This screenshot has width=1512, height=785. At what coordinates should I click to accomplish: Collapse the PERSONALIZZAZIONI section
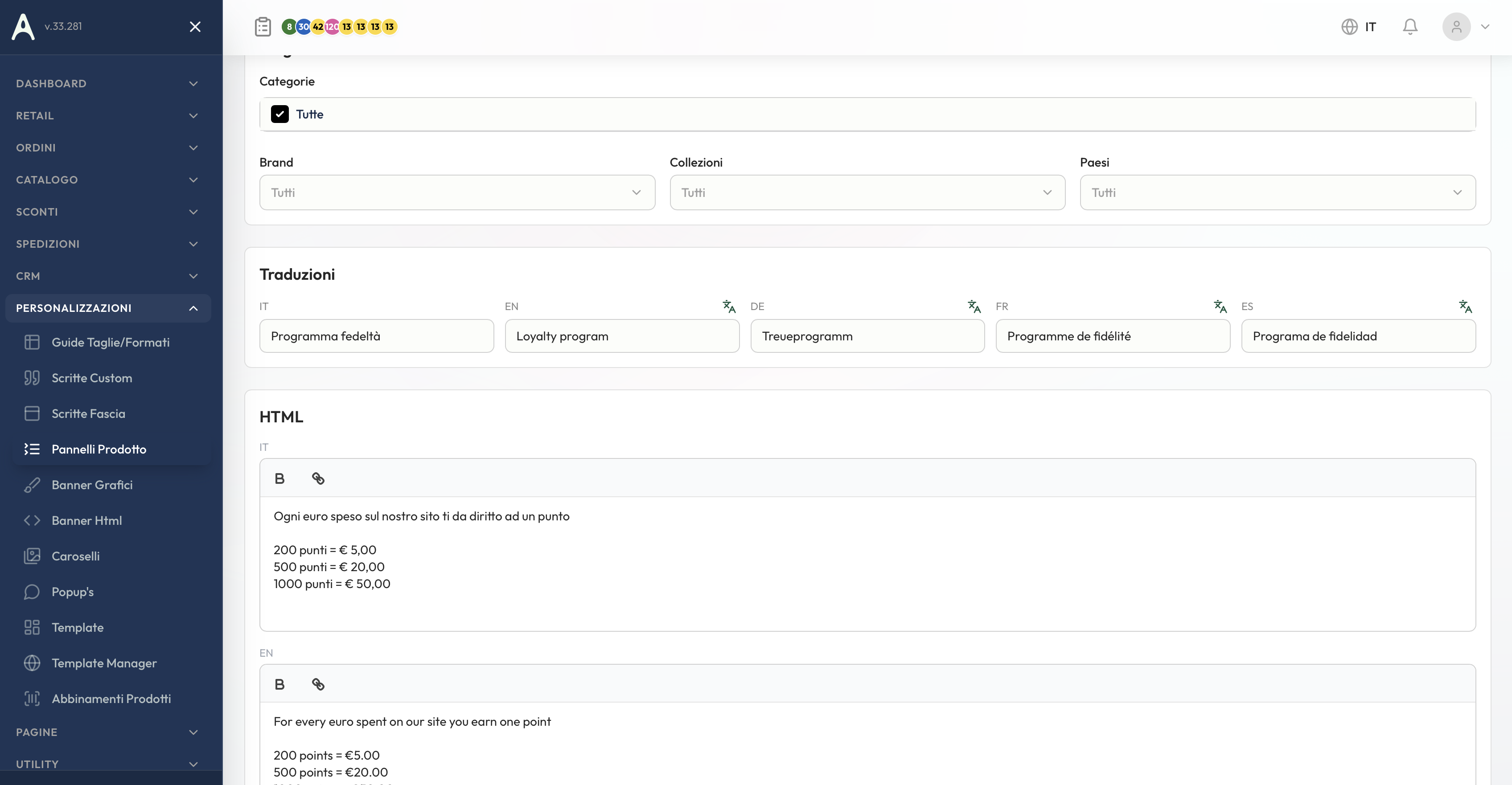(107, 309)
